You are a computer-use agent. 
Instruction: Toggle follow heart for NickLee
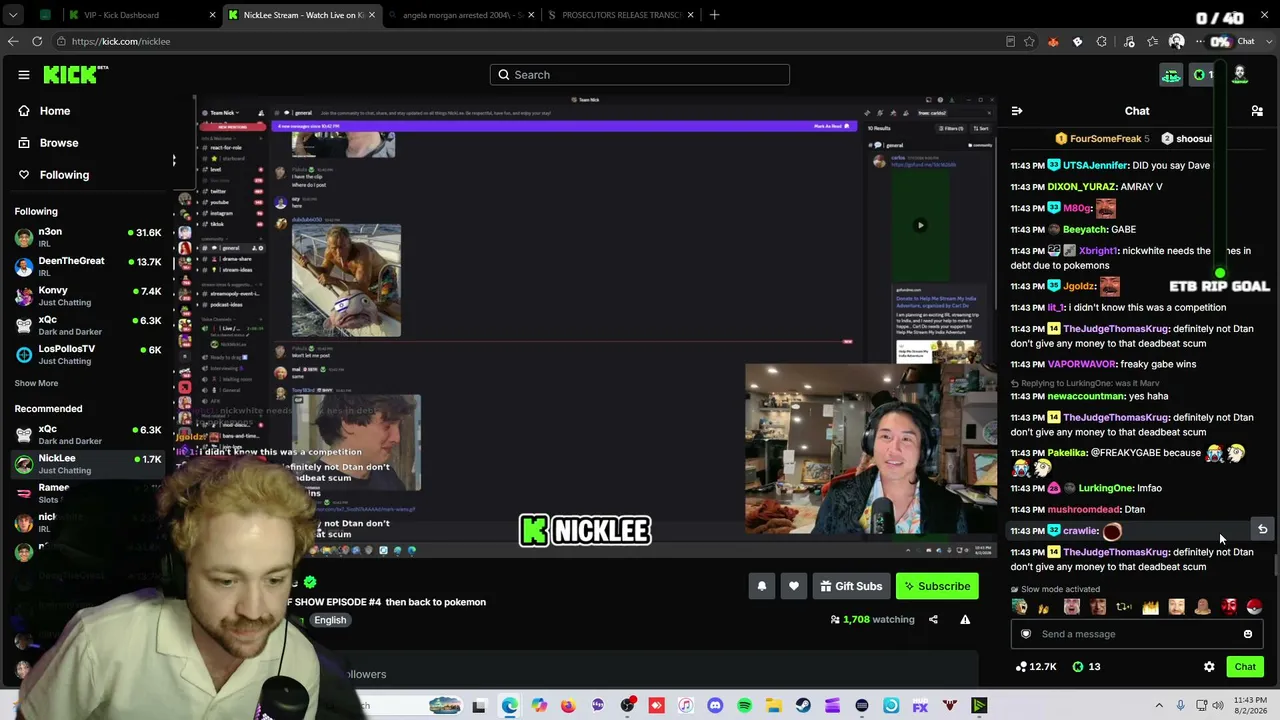(x=794, y=587)
